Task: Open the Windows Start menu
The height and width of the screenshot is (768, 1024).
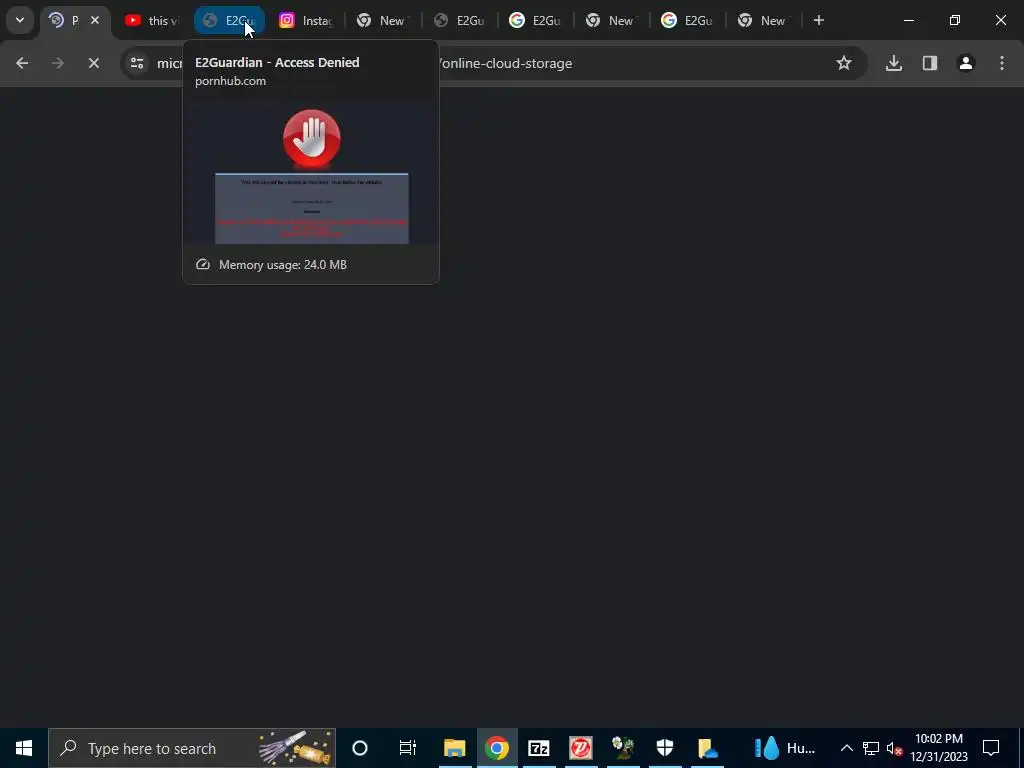Action: [24, 748]
